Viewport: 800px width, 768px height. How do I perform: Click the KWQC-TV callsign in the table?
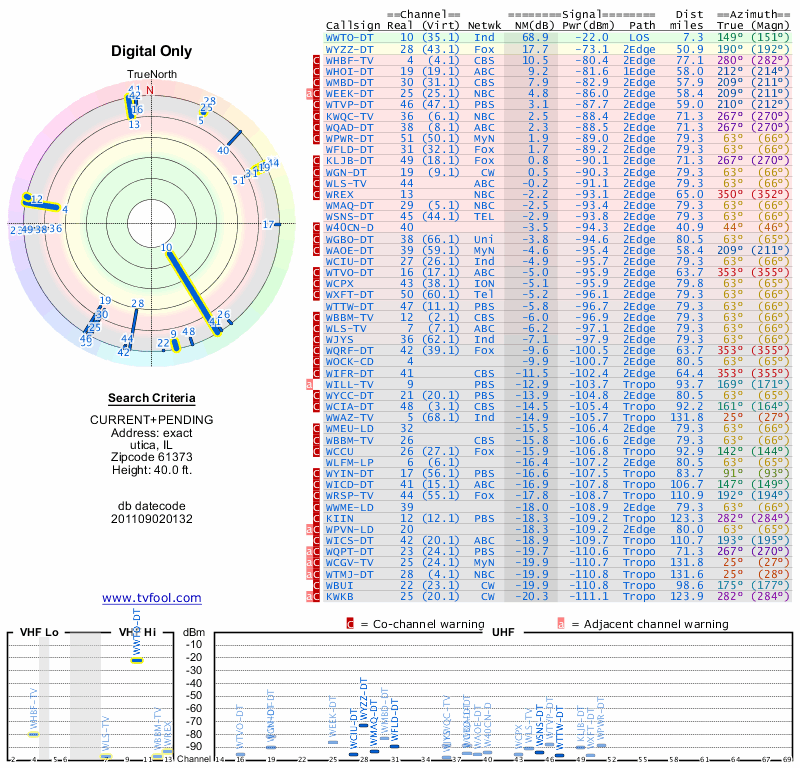pos(350,116)
